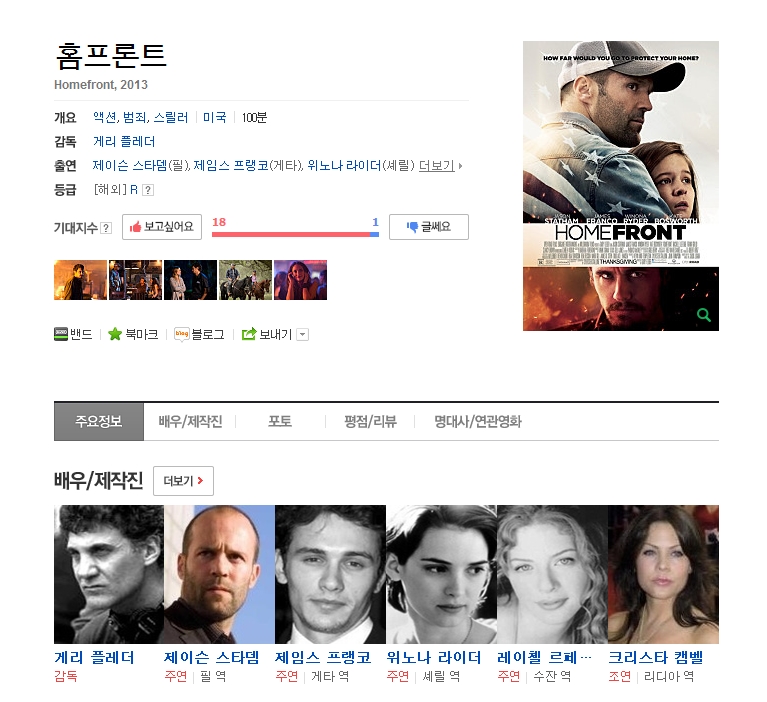Click the green 북마크 star icon

pyautogui.click(x=115, y=334)
